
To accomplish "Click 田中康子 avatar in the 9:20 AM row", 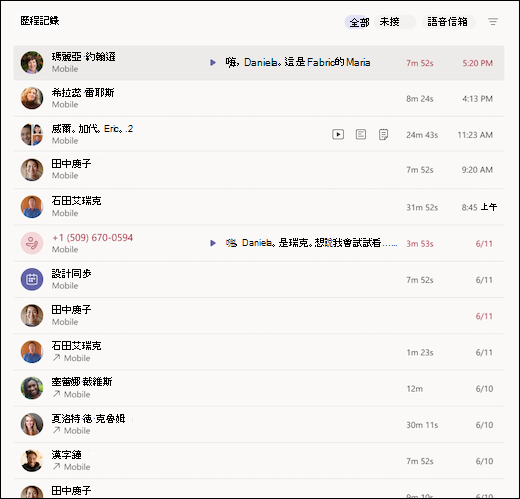I will [32, 170].
